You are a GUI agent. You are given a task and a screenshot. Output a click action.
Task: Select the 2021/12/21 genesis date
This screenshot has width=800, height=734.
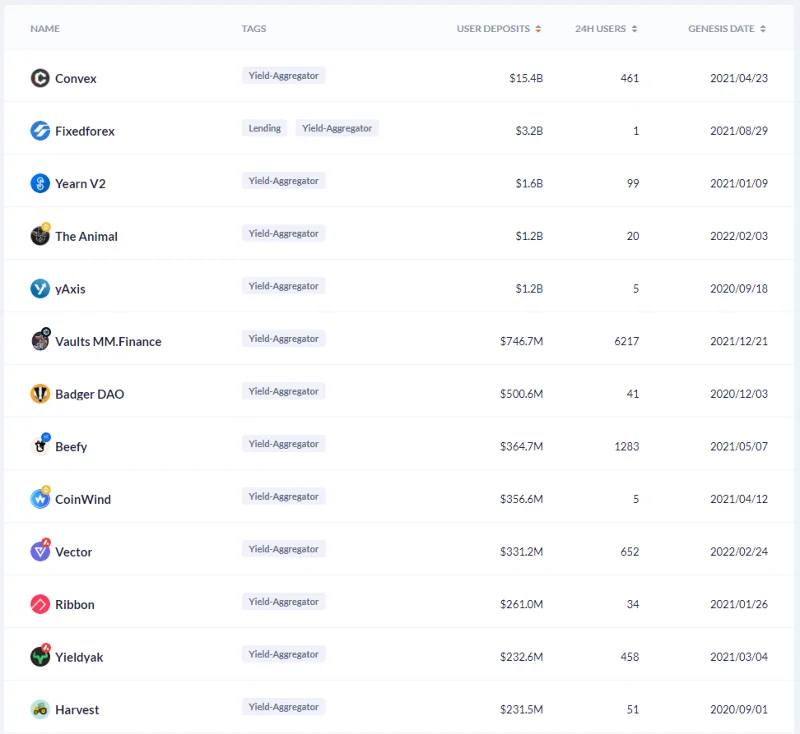pyautogui.click(x=739, y=341)
